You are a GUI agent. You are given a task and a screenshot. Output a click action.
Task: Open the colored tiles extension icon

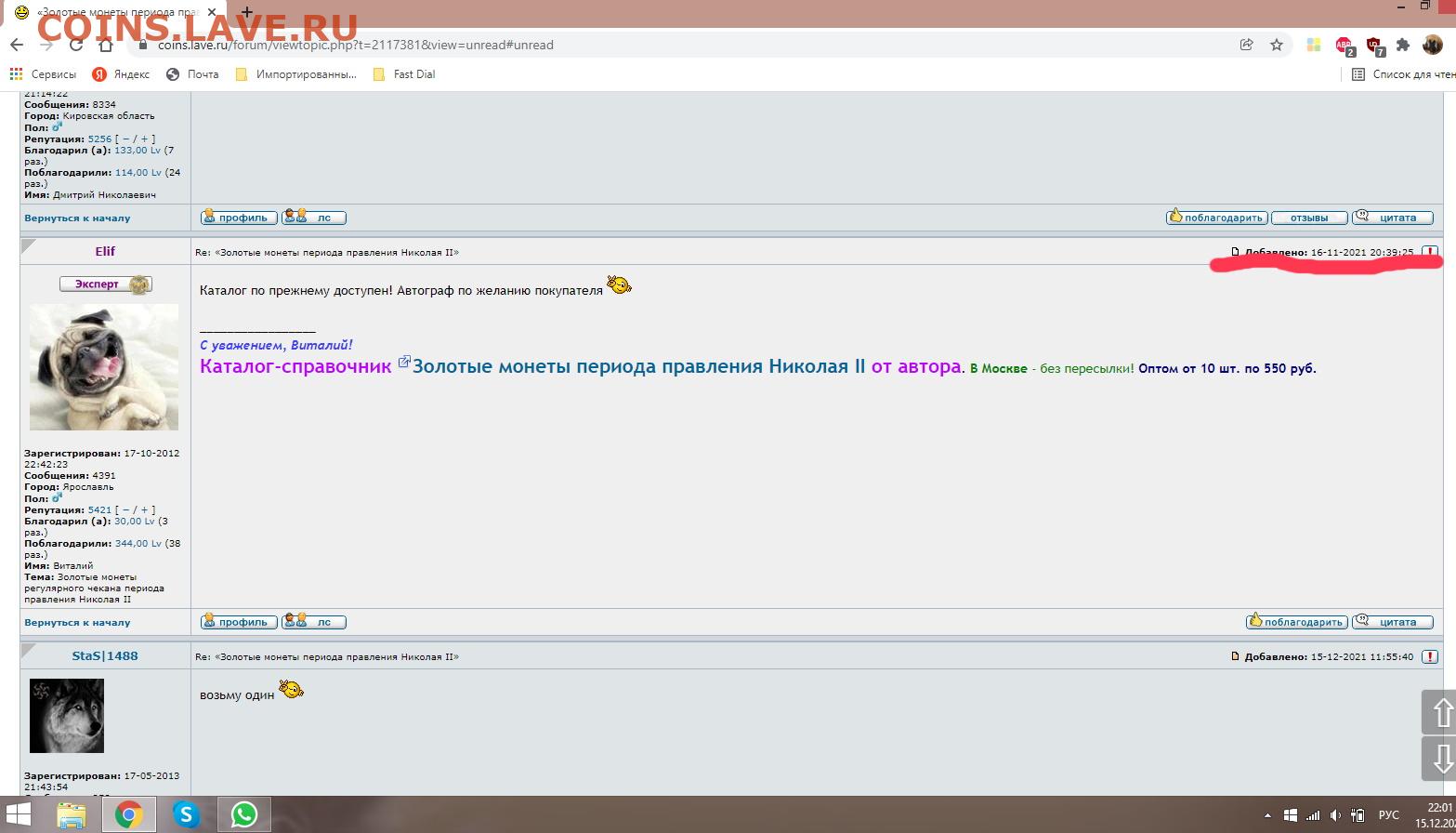point(1314,45)
